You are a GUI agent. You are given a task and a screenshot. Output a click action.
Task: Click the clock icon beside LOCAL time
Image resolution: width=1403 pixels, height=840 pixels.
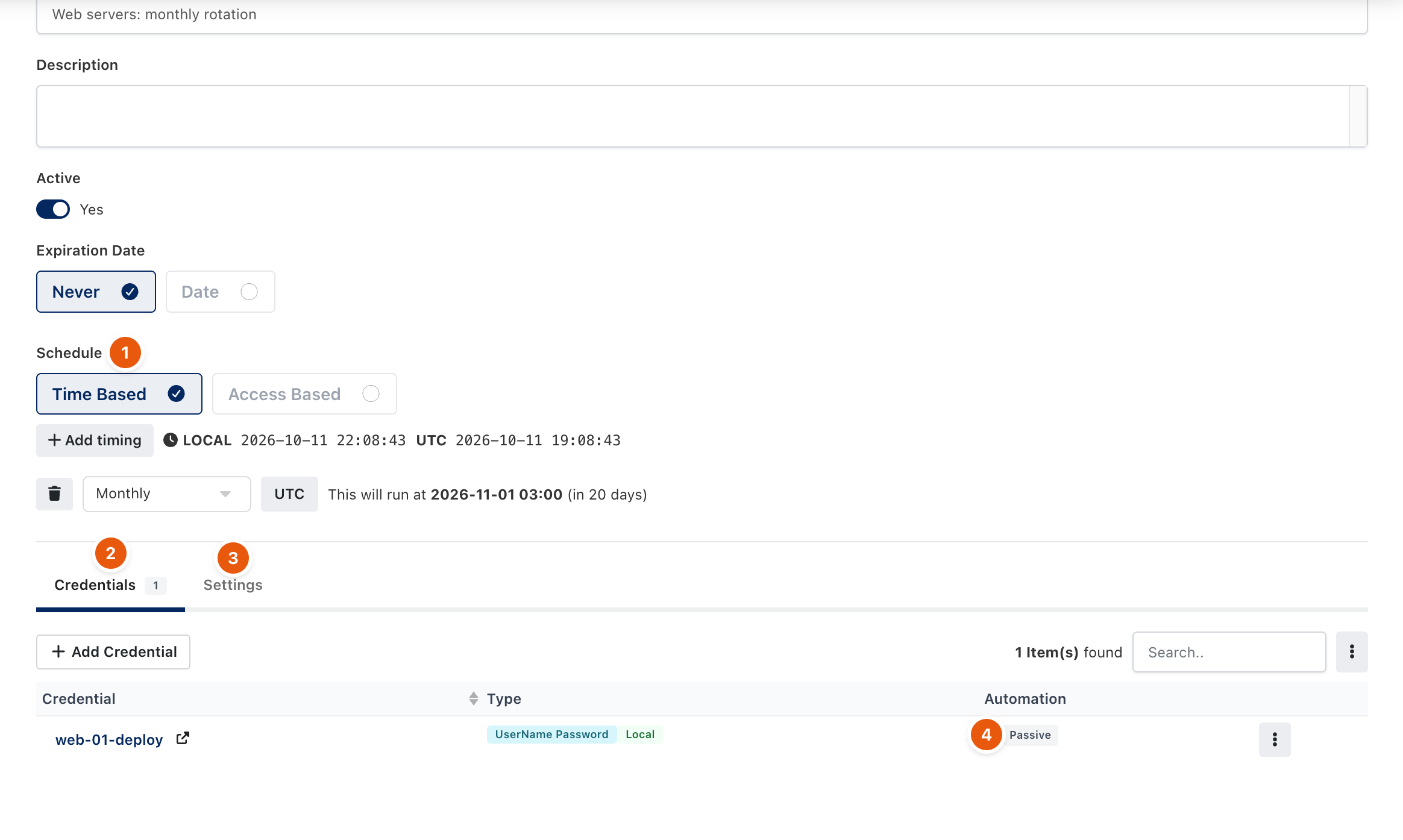point(171,440)
